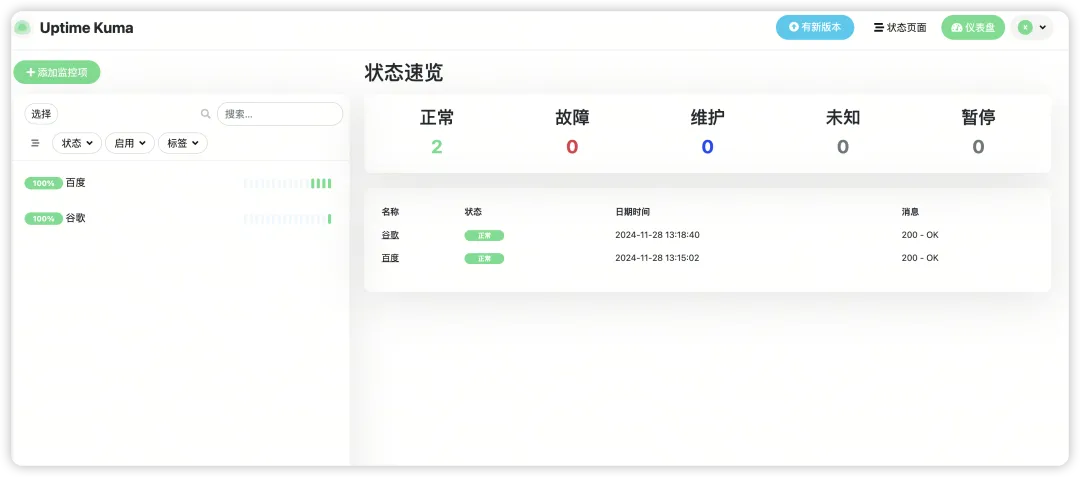This screenshot has height=477, width=1080.
Task: Click the timestamp 2024-11-28 13:15:02
Action: [657, 258]
